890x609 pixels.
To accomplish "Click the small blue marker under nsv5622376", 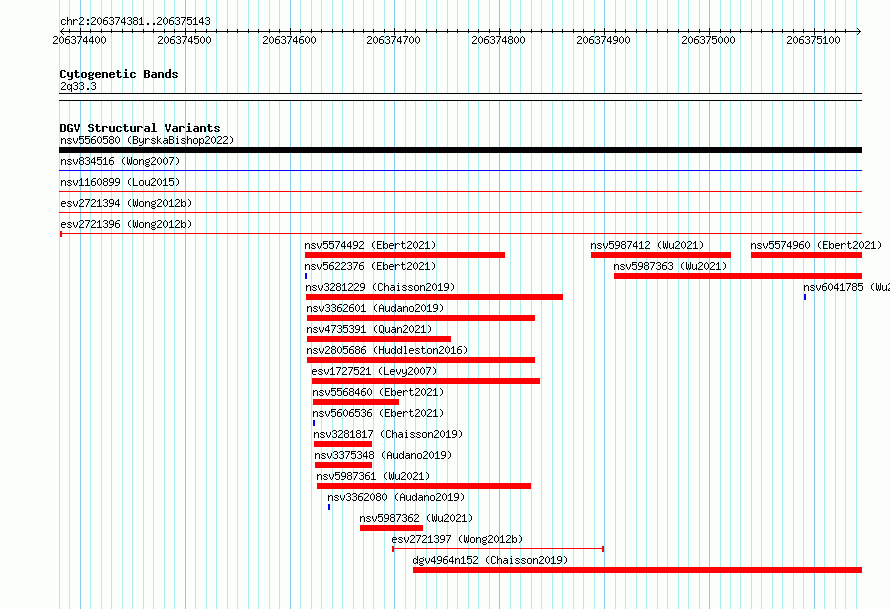I will pyautogui.click(x=306, y=276).
